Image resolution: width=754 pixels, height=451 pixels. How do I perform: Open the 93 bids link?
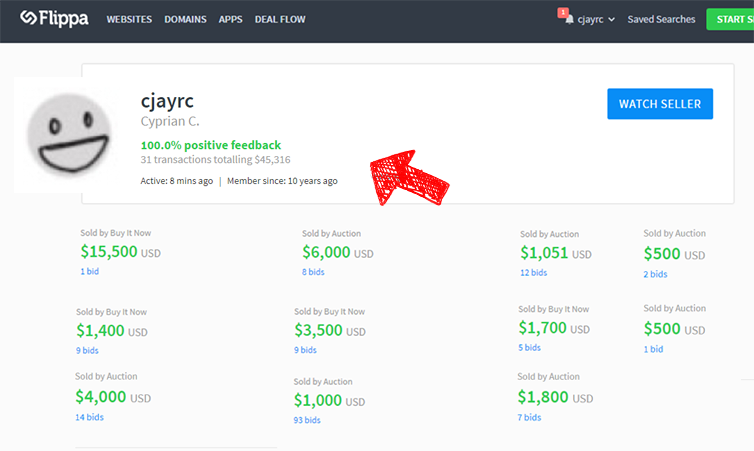(x=307, y=420)
